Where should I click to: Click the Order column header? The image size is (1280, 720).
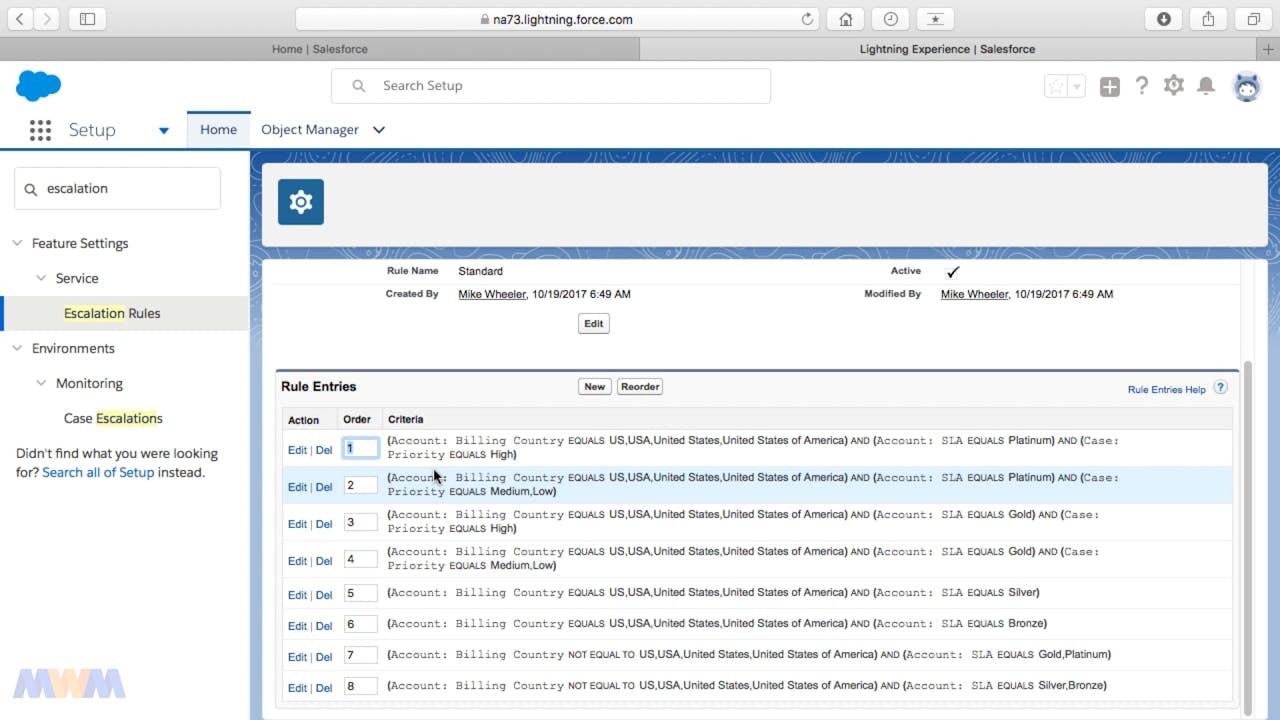[x=357, y=420]
